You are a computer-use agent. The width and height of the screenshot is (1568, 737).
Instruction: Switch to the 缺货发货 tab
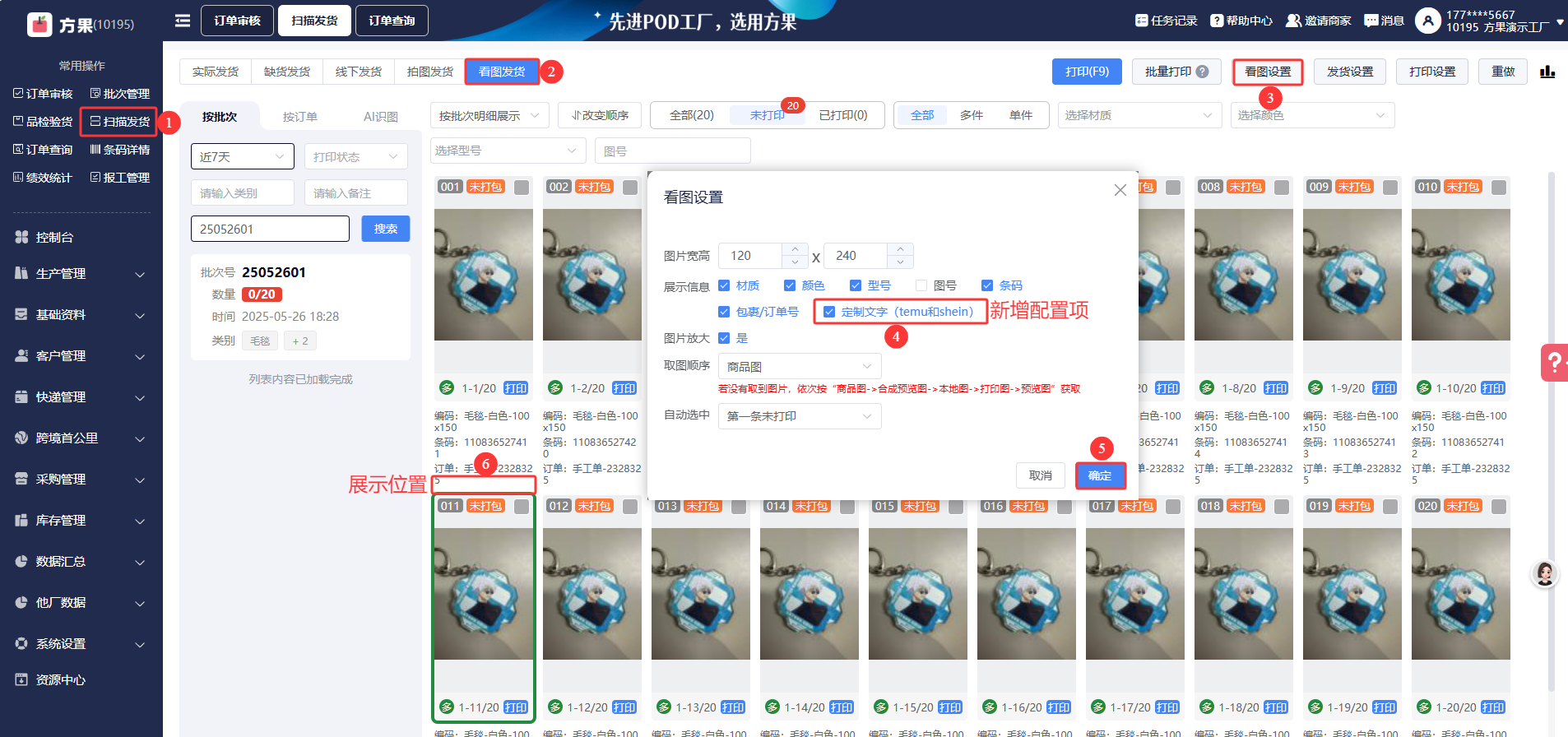(x=287, y=72)
